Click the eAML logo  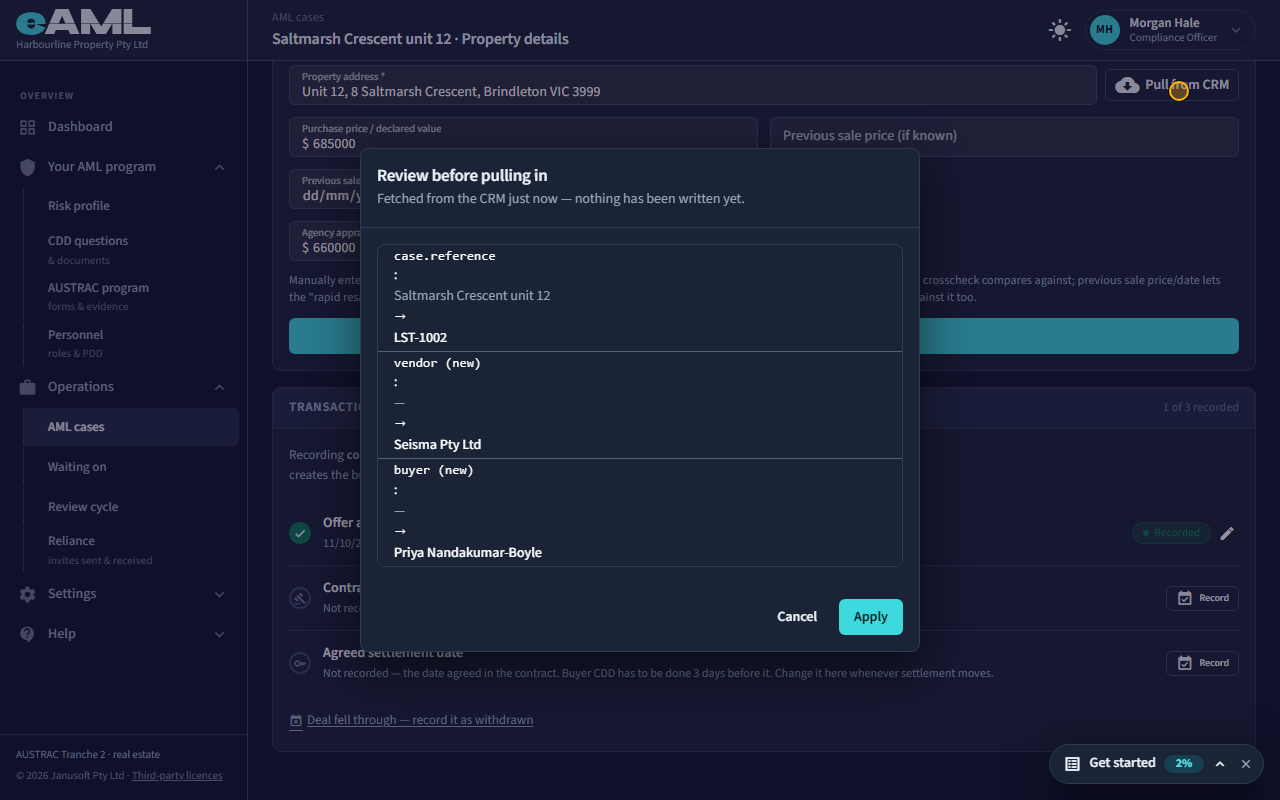[x=83, y=22]
